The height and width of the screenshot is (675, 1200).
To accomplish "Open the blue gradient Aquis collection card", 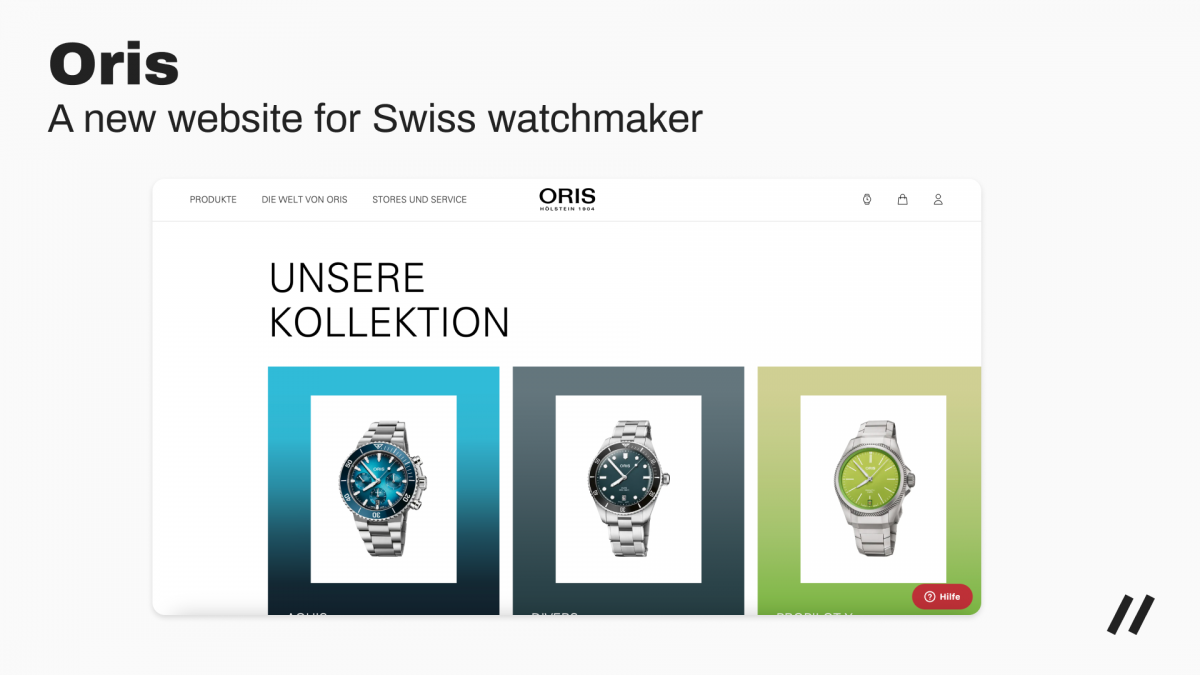I will tap(384, 490).
